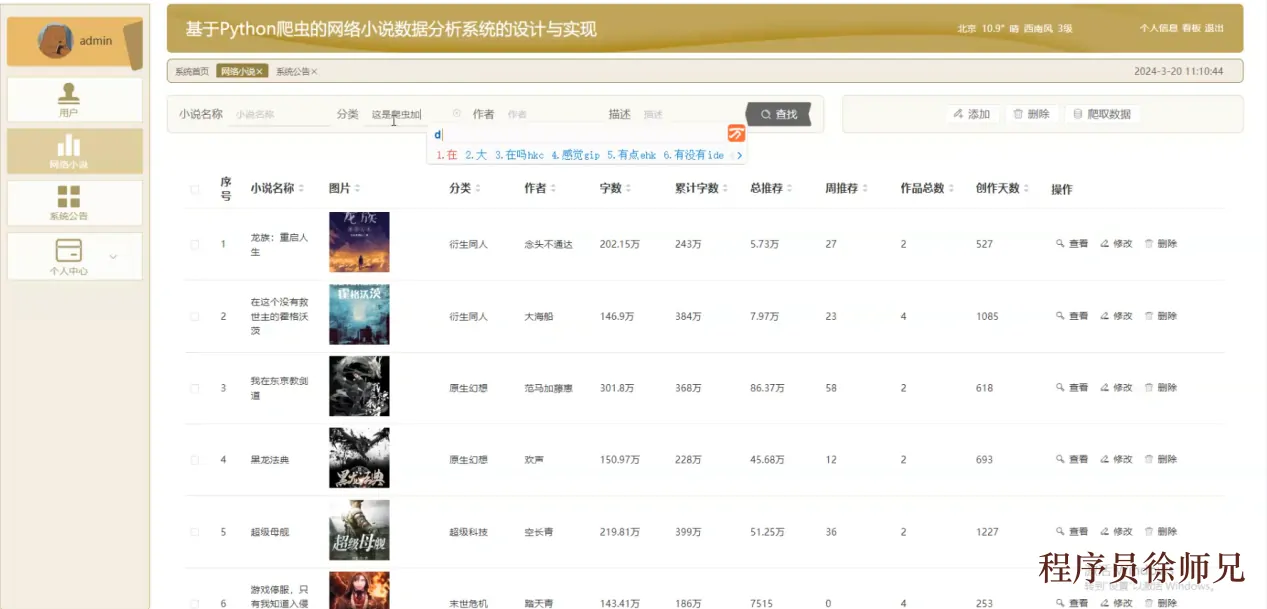1267x609 pixels.
Task: Sort by the 累计字数 column arrows
Action: (726, 188)
